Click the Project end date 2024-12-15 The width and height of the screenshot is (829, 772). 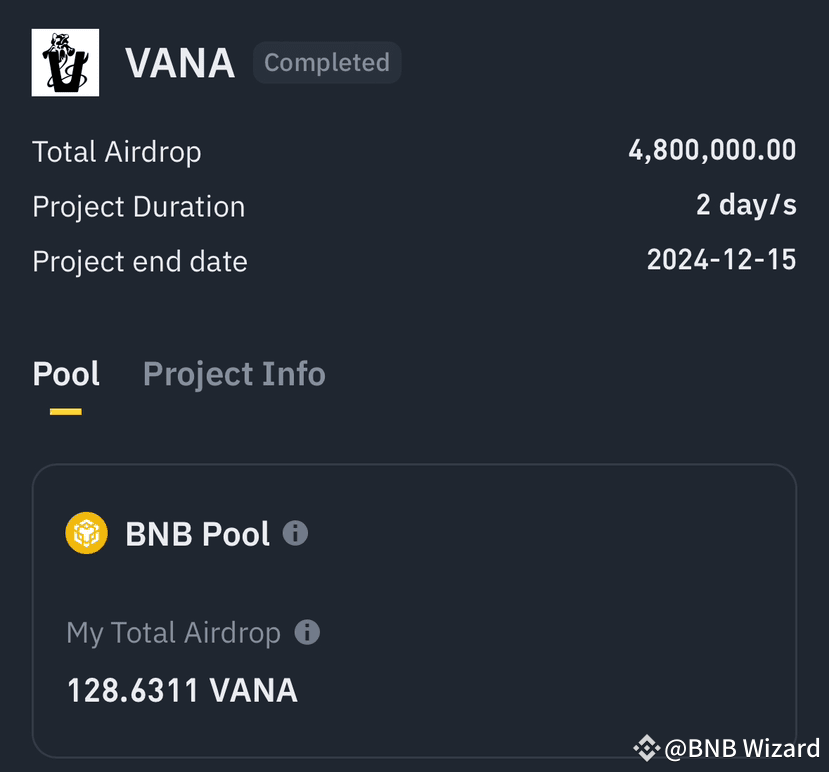pos(721,260)
